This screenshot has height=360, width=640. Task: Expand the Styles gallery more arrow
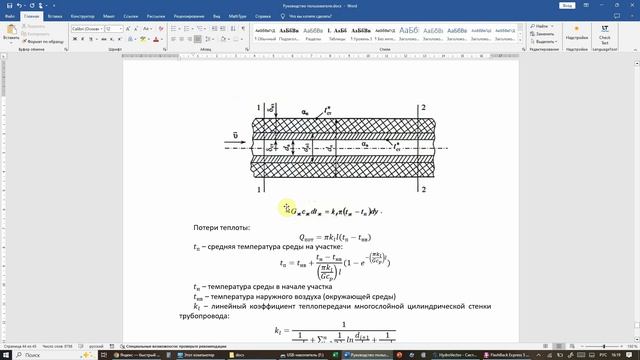click(520, 40)
